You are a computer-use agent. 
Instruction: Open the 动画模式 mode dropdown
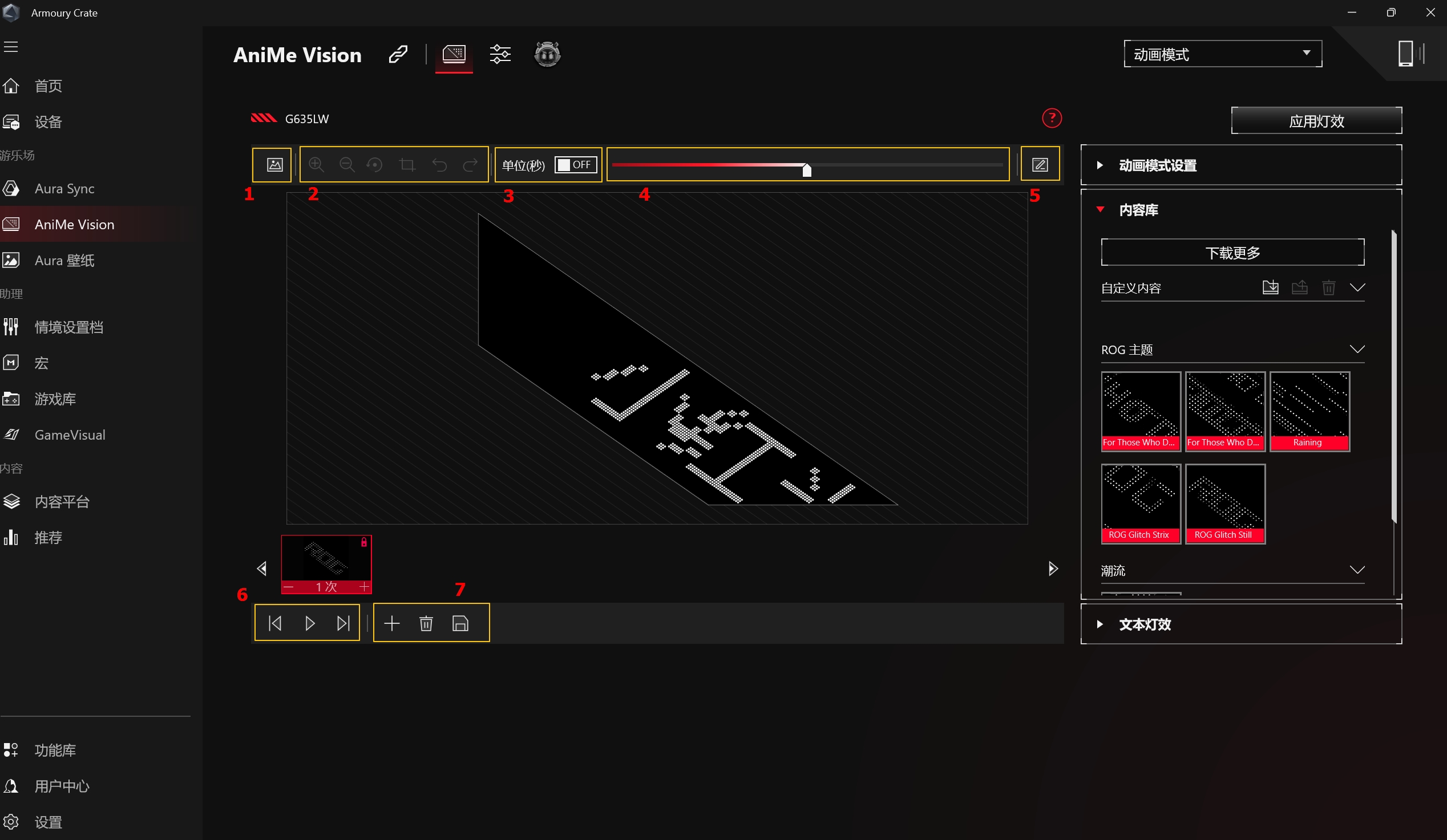pos(1223,54)
